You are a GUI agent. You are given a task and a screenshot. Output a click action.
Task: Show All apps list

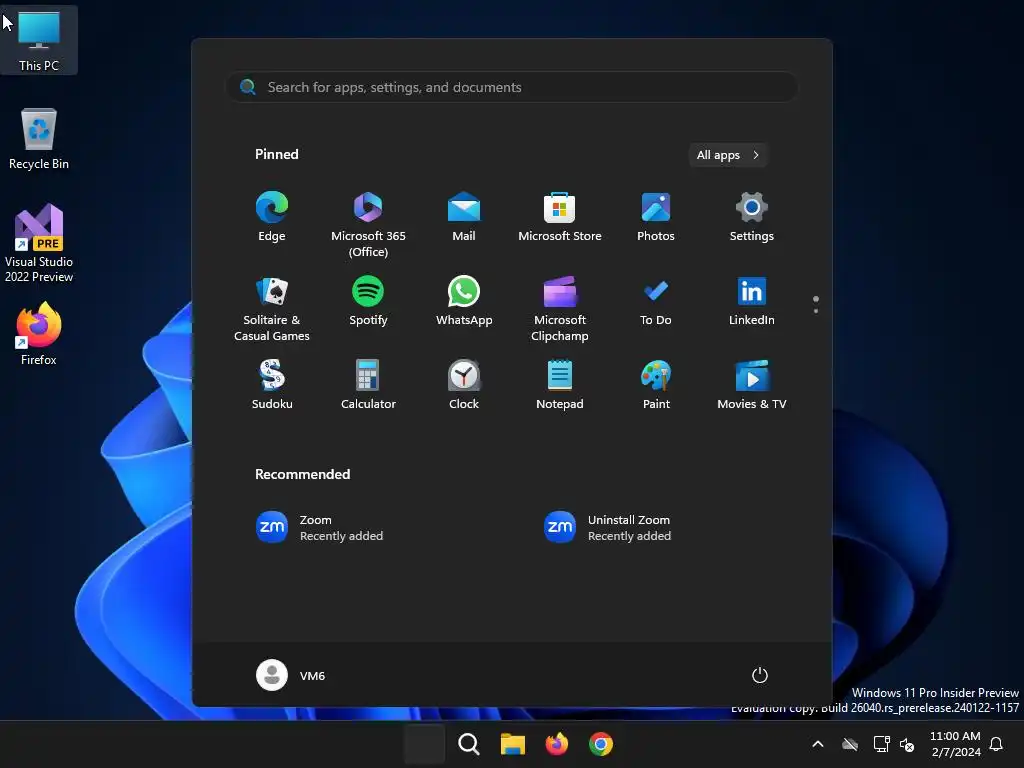tap(728, 155)
